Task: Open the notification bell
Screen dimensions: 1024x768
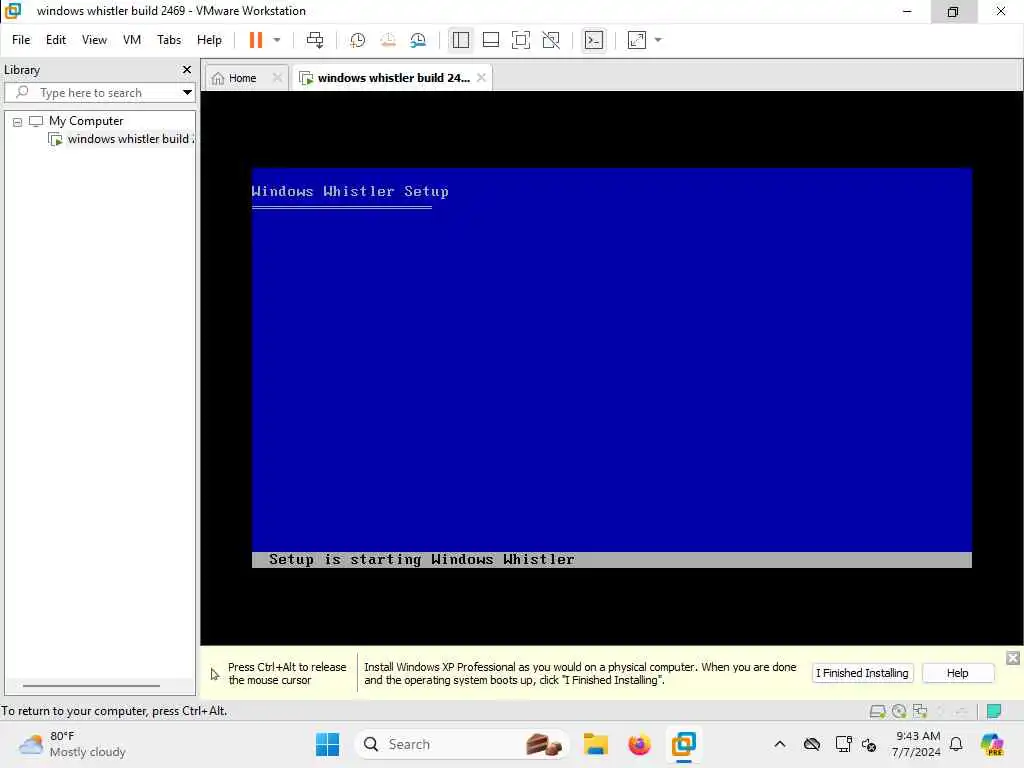Action: coord(956,744)
